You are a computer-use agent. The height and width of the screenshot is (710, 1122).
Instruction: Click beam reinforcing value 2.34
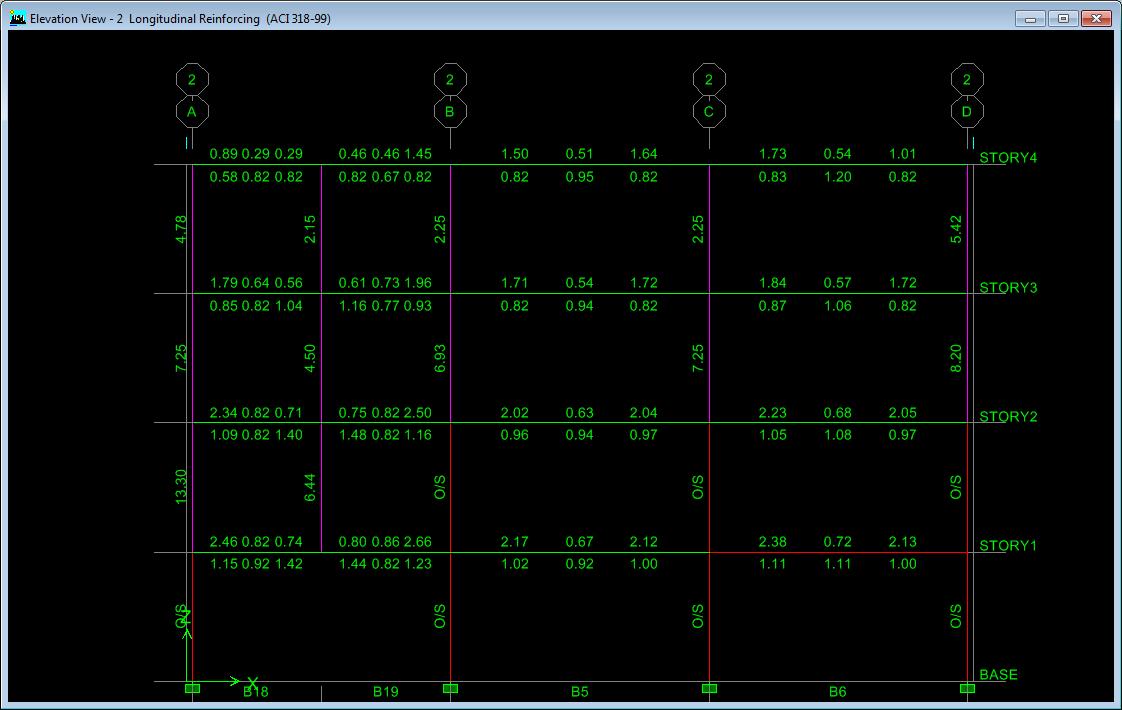223,413
